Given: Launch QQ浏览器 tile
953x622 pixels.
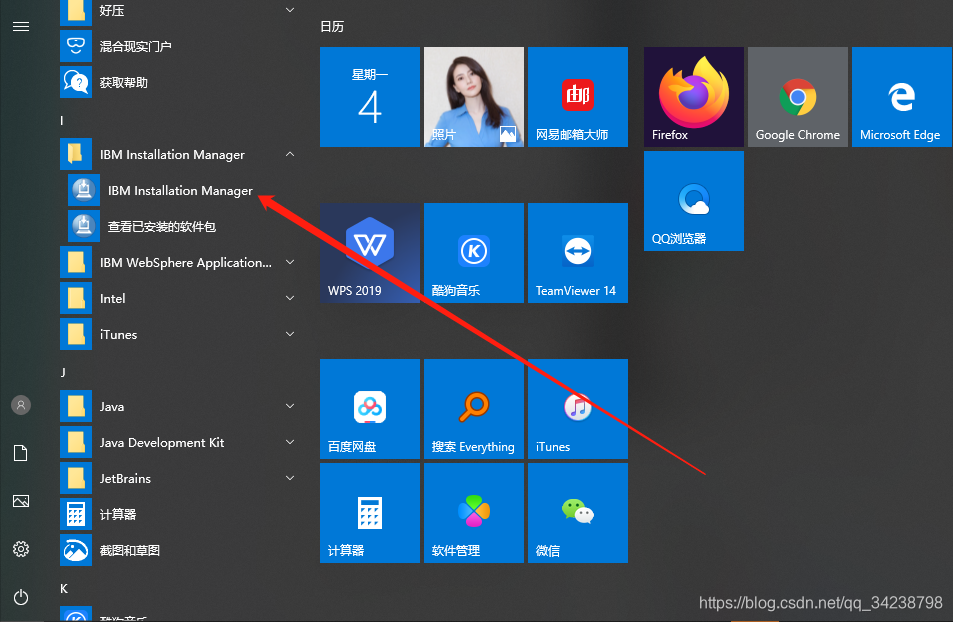Looking at the screenshot, I should [x=693, y=201].
